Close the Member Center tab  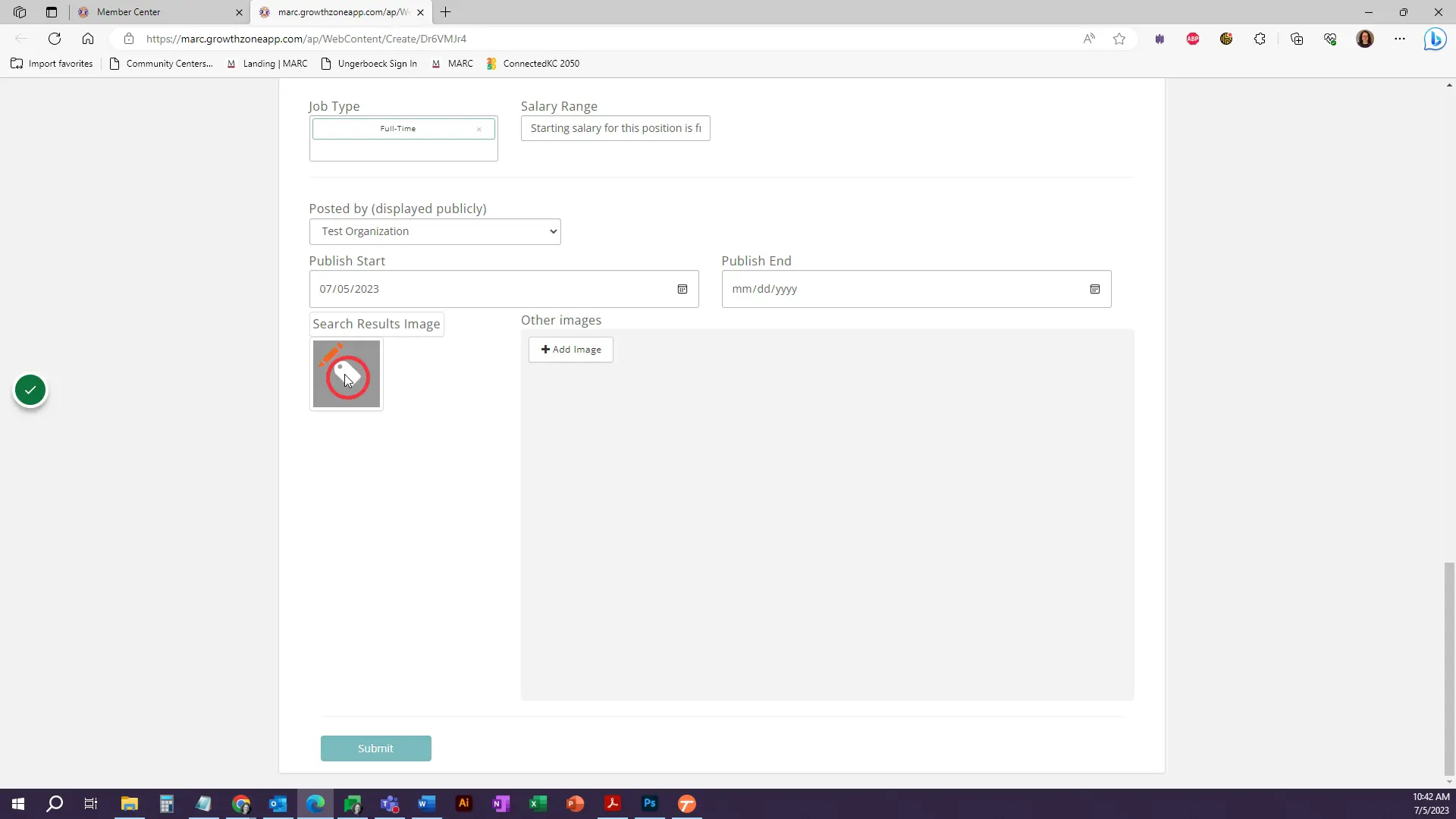(239, 12)
